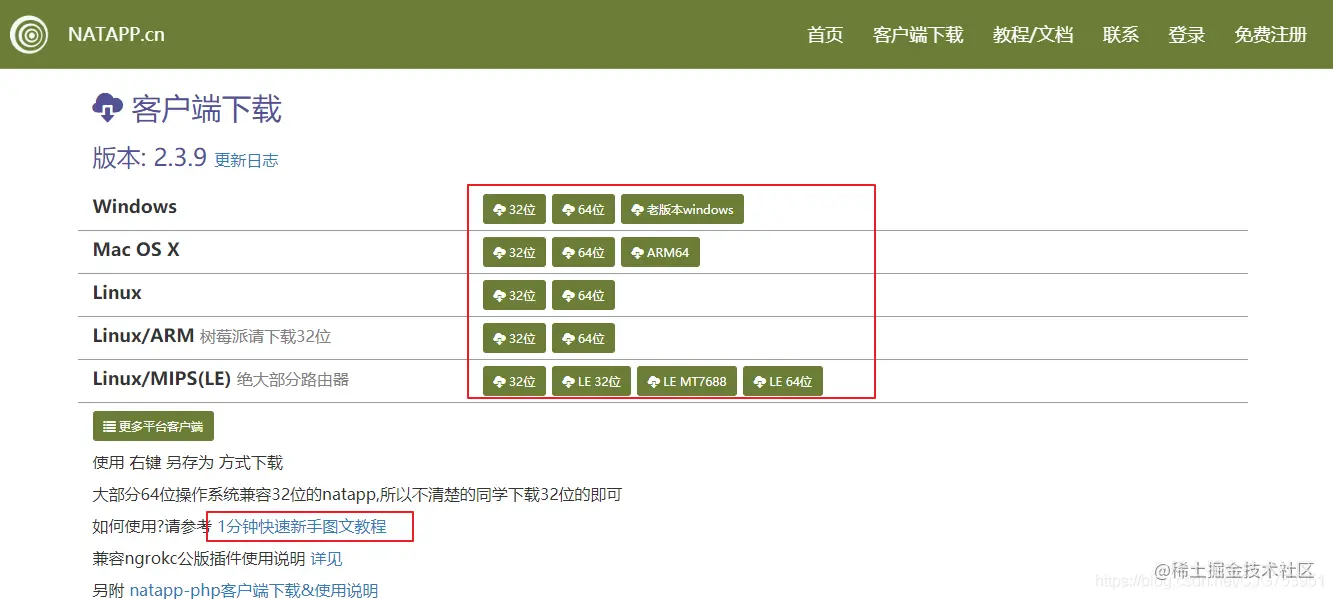The image size is (1333, 599).
Task: Click the cloud download icon beside the 客户端下载 title
Action: (108, 107)
